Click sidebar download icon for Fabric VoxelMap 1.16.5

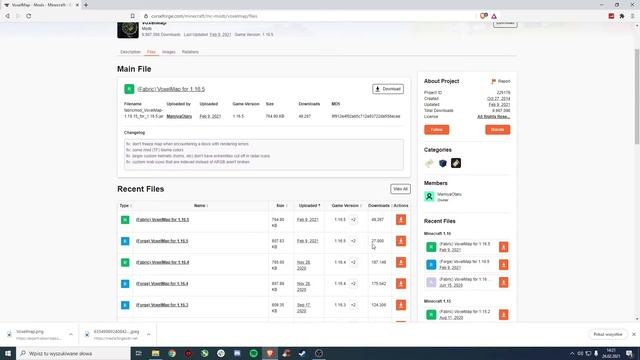click(x=503, y=247)
